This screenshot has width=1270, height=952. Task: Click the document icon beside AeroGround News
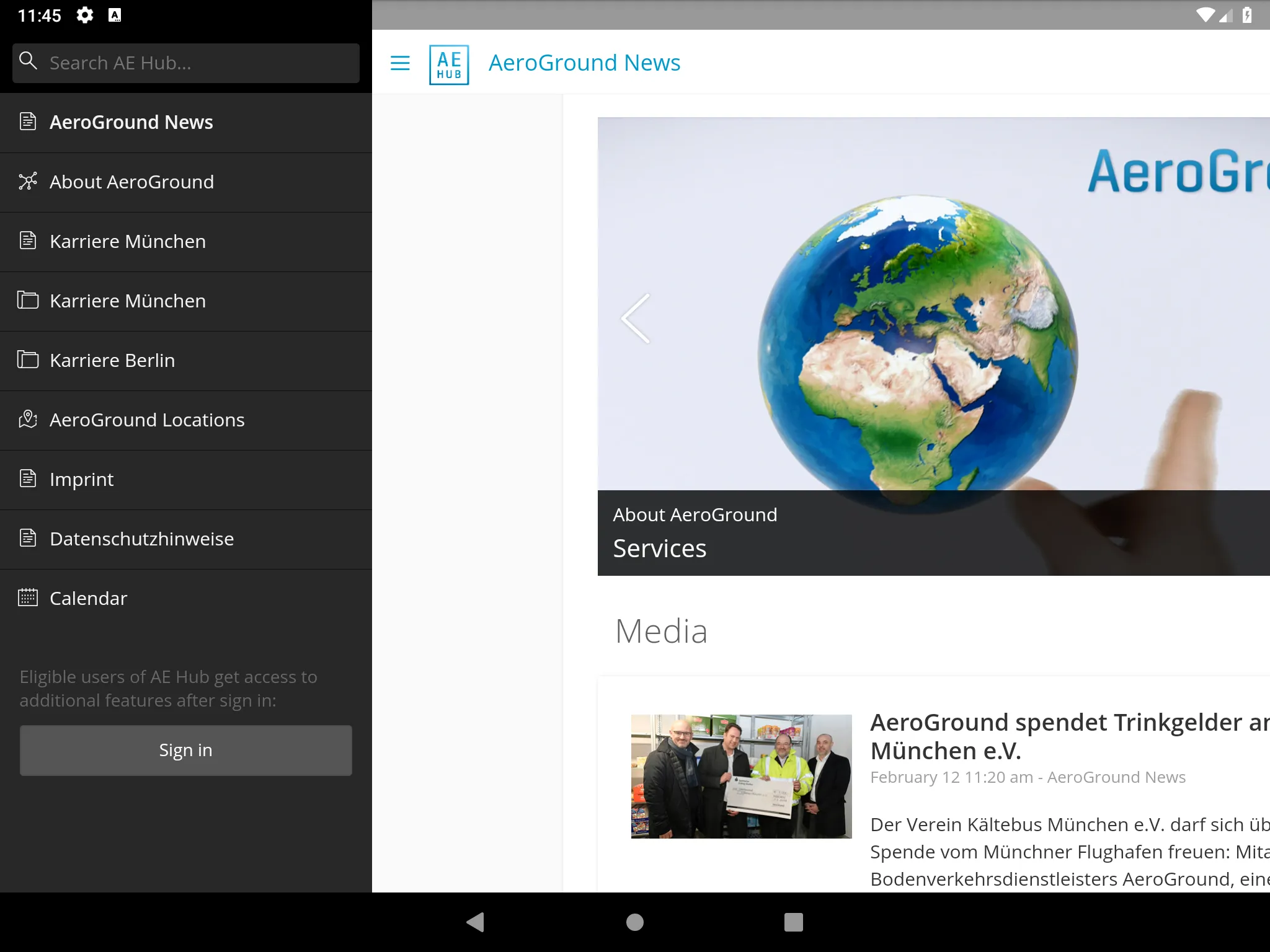tap(28, 121)
